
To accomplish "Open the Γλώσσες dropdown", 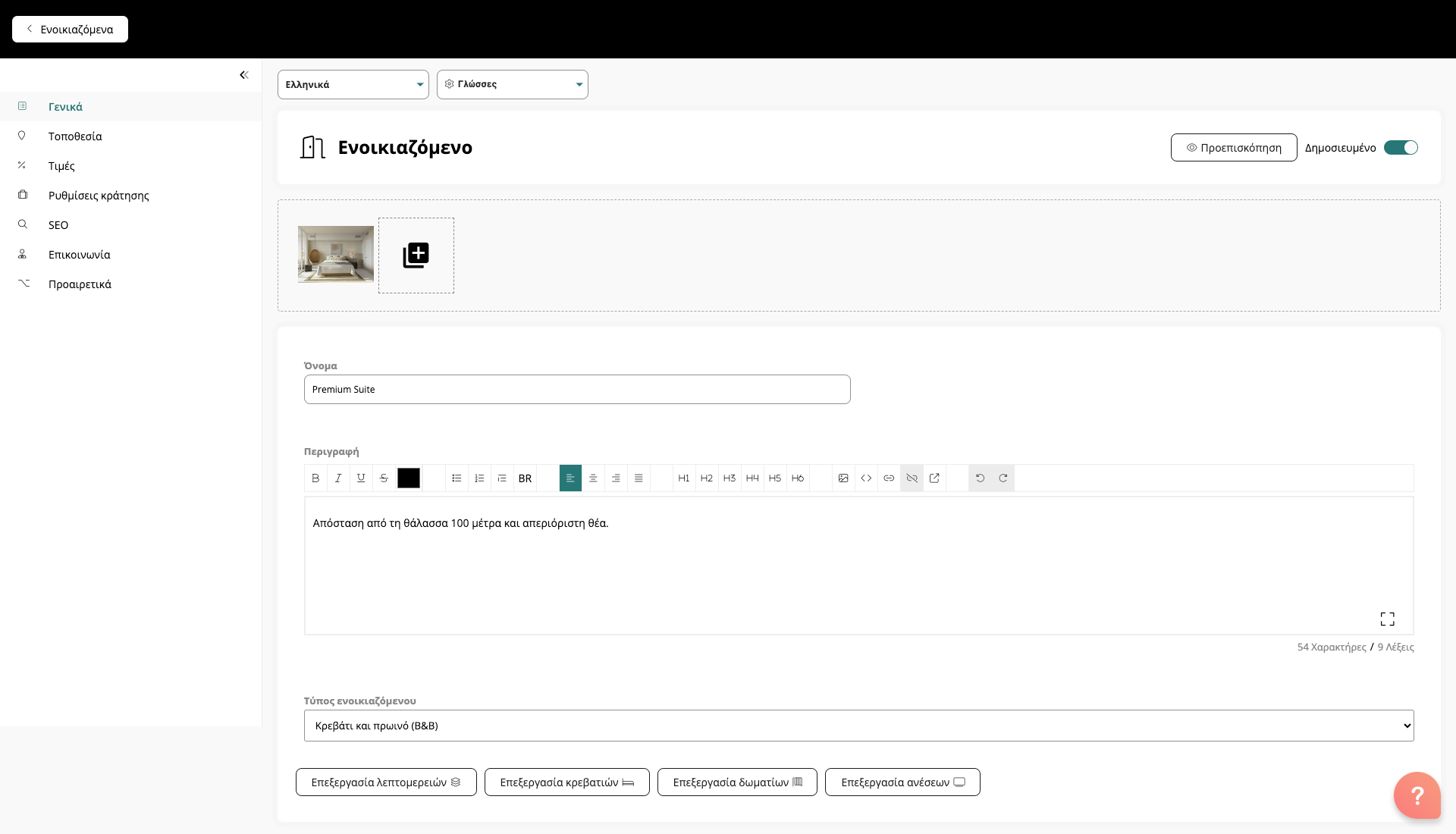I will pyautogui.click(x=512, y=85).
